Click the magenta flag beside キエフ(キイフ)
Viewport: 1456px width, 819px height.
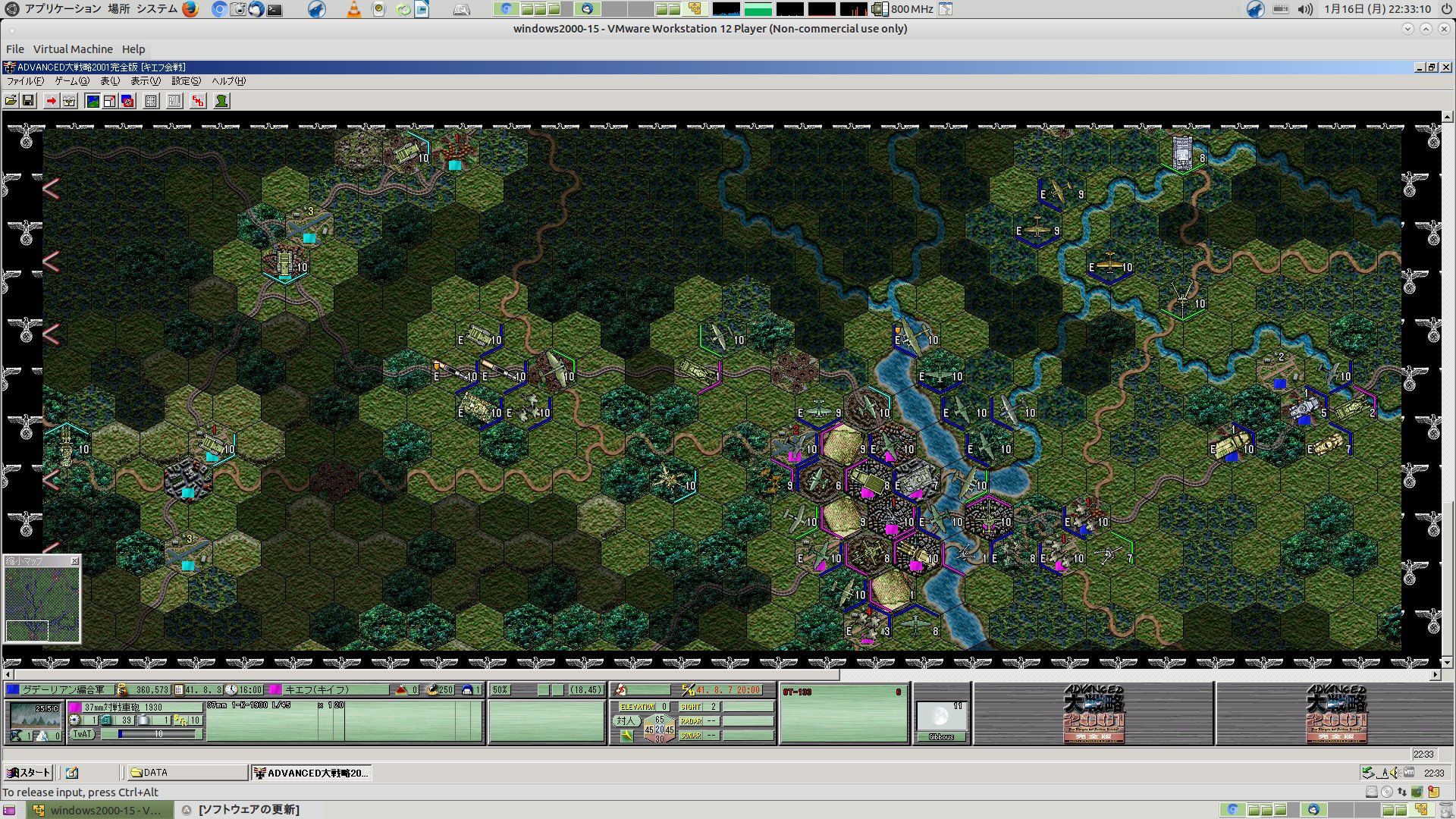pos(275,690)
